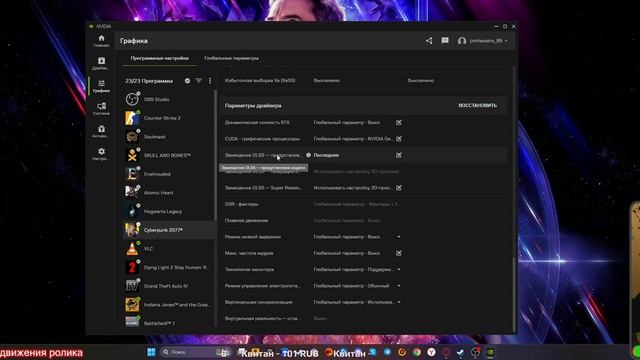640x360 pixels.
Task: Open the program list filter funnel icon
Action: click(199, 81)
